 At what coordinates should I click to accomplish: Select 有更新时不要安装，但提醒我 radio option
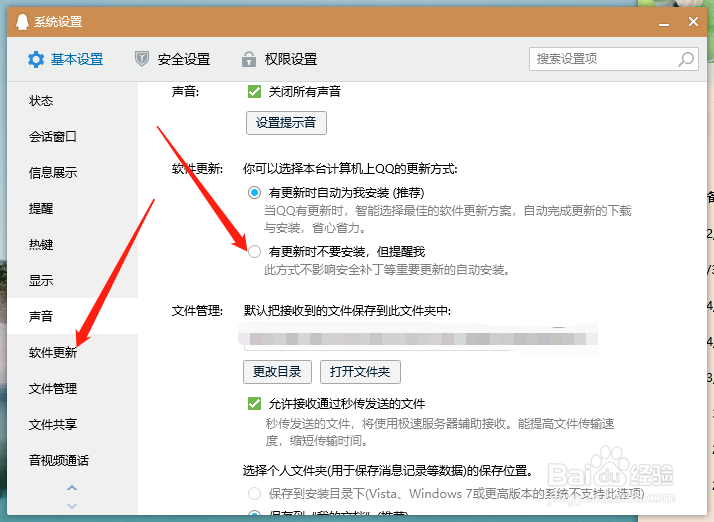point(255,251)
